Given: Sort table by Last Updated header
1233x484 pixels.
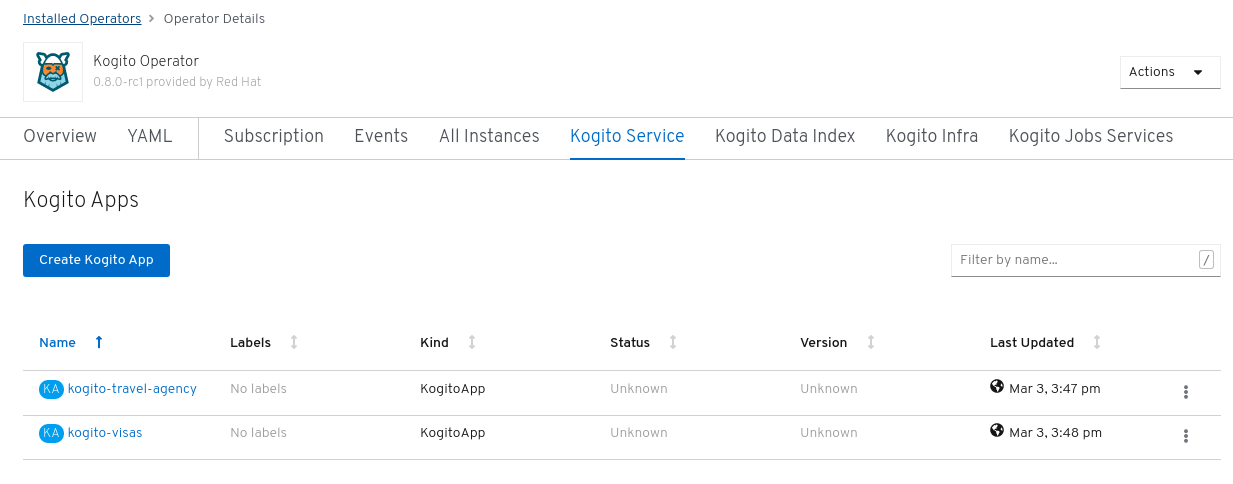Looking at the screenshot, I should (1032, 342).
